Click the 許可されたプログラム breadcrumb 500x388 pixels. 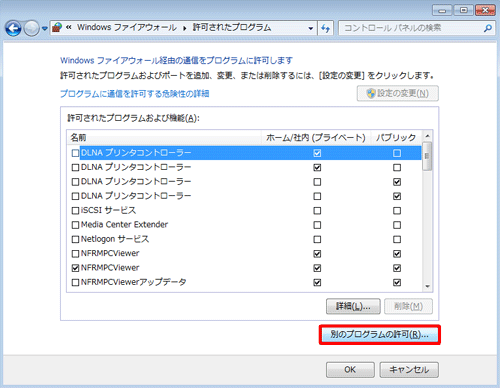click(232, 28)
